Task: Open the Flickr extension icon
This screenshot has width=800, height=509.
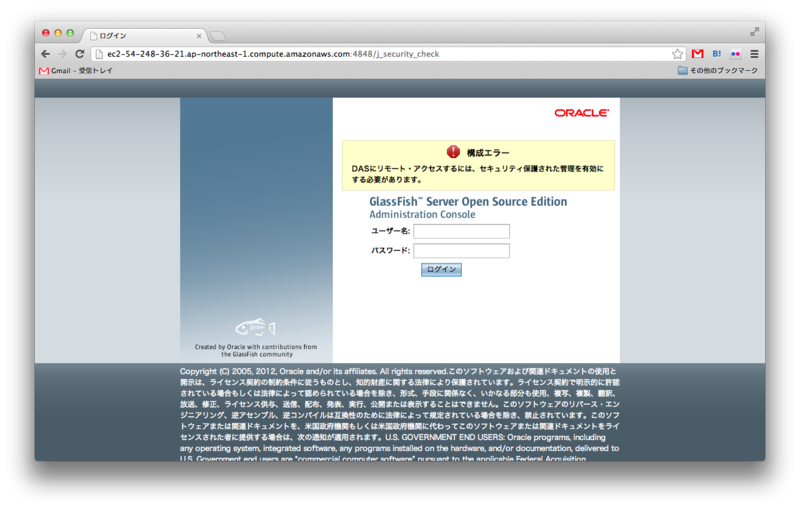Action: (735, 54)
